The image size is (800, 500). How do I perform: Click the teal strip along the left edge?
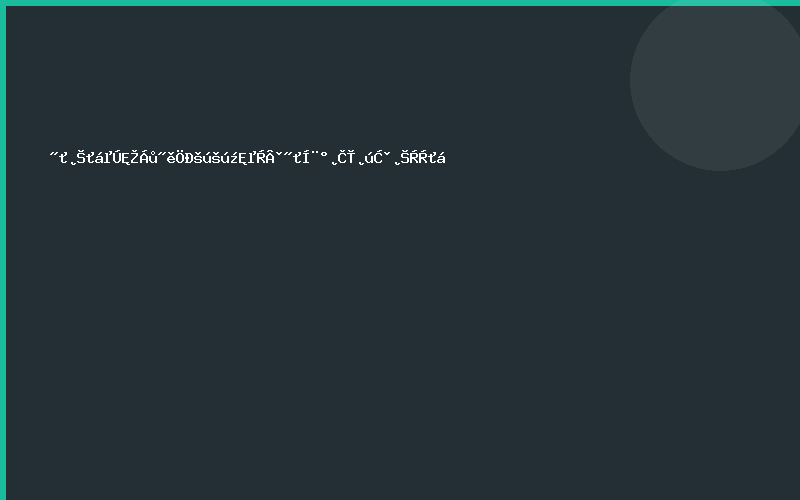pyautogui.click(x=3, y=250)
